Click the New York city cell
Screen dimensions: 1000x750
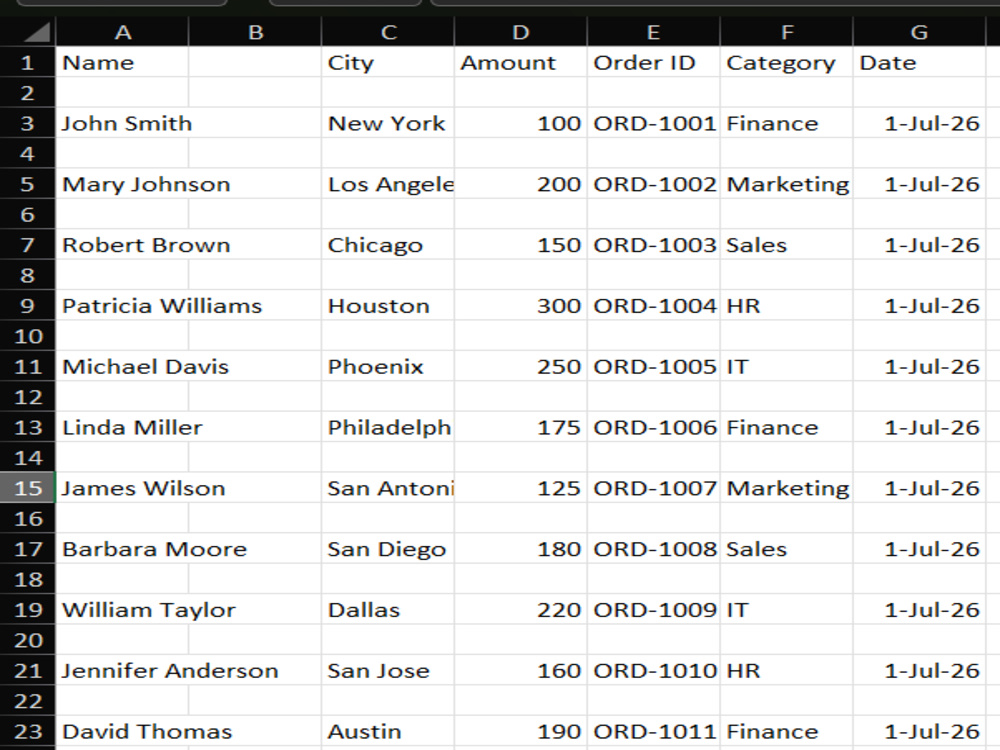tap(388, 122)
